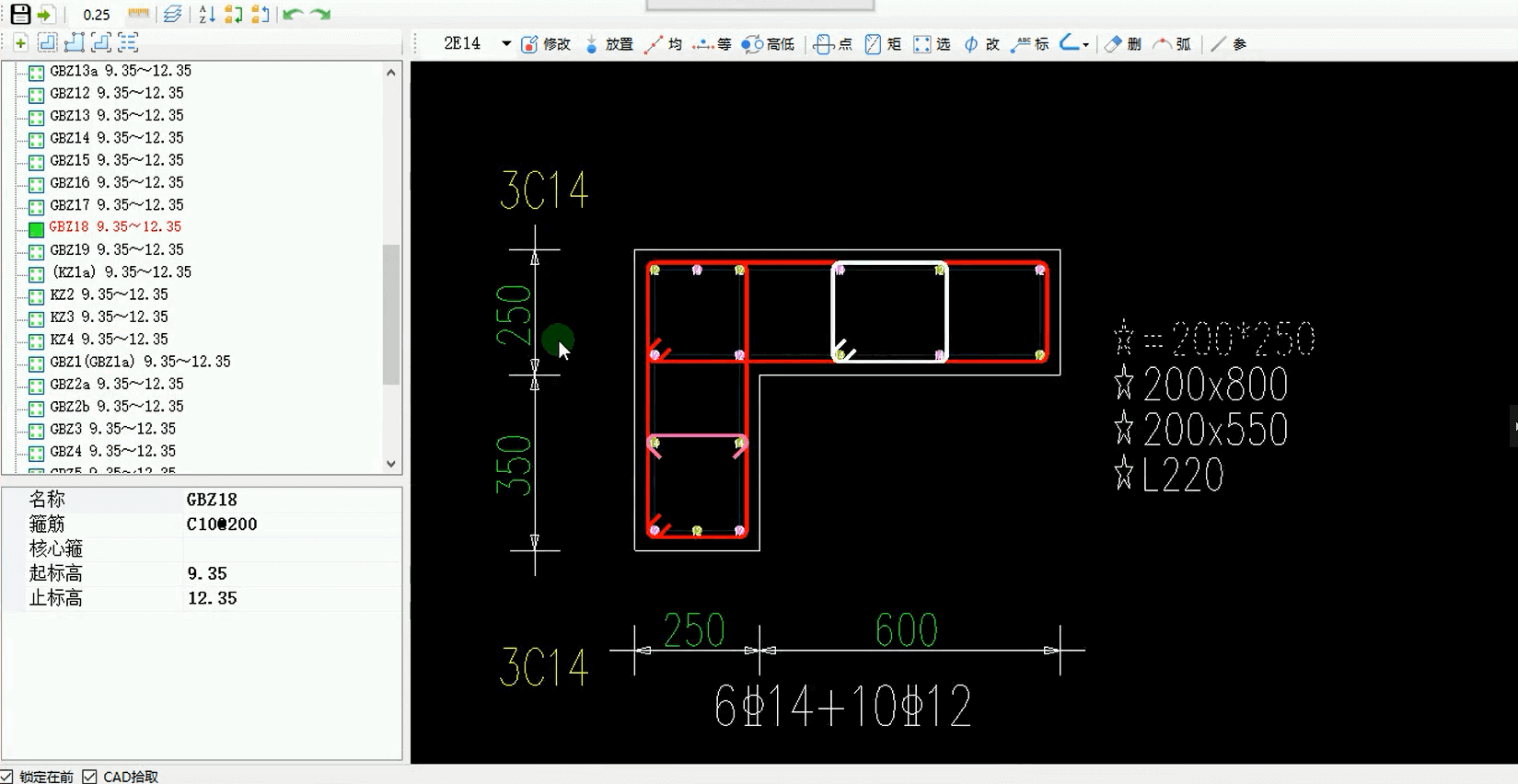Open the 2E14 rebar dropdown
Screen dimensions: 1518x784
pyautogui.click(x=505, y=44)
